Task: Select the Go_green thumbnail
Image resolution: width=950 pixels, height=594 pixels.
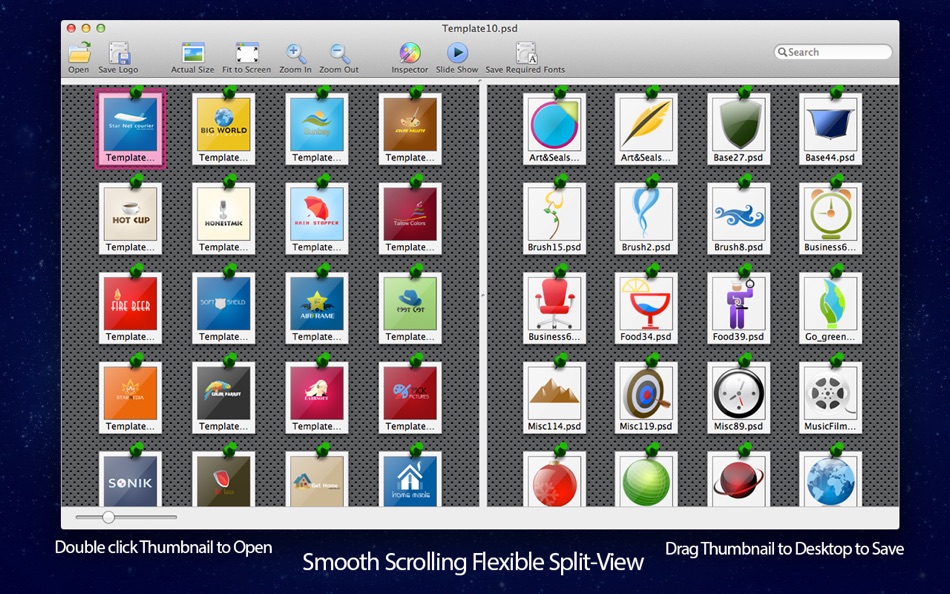Action: tap(831, 307)
